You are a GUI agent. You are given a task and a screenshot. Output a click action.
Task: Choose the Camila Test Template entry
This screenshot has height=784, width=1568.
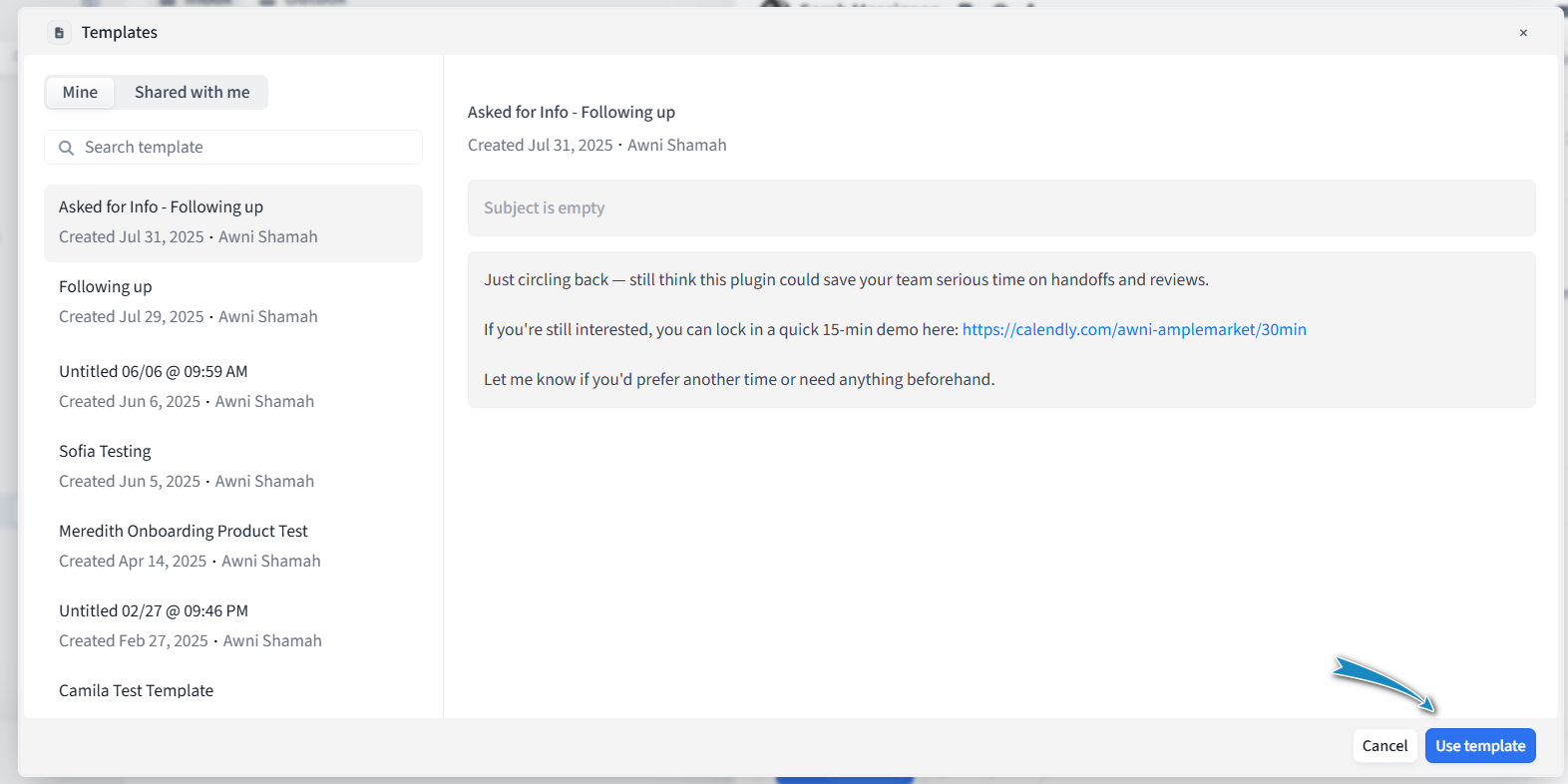(137, 691)
